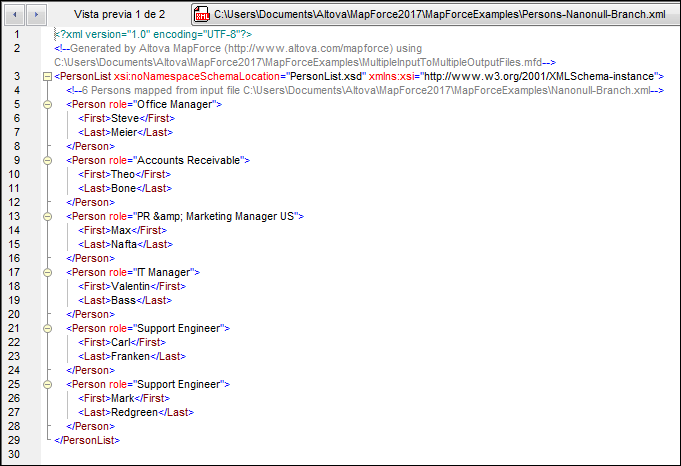Image resolution: width=681 pixels, height=466 pixels.
Task: Click the 'Vista previa 1 de 2' label
Action: point(120,15)
